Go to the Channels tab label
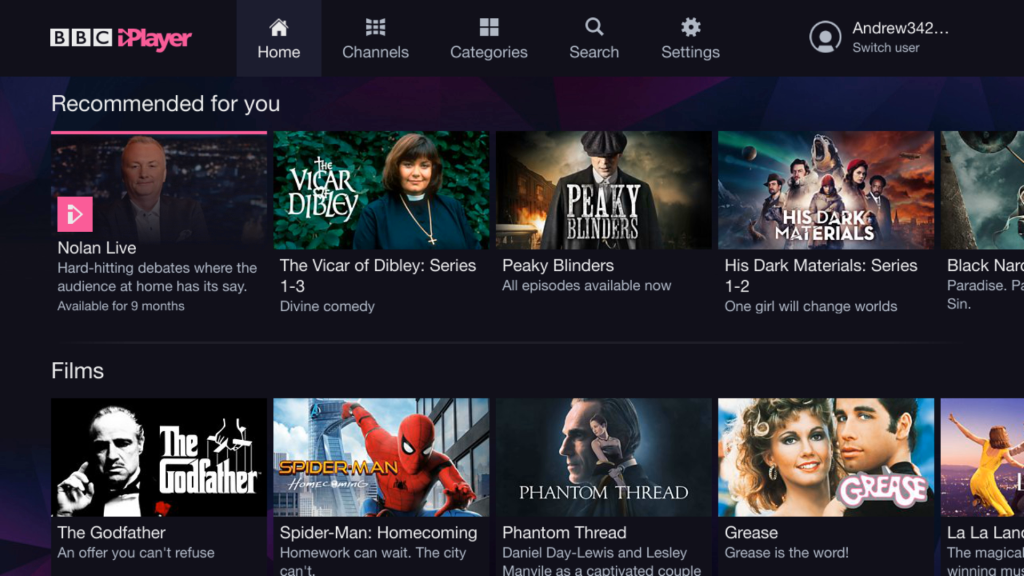1024x576 pixels. click(375, 52)
